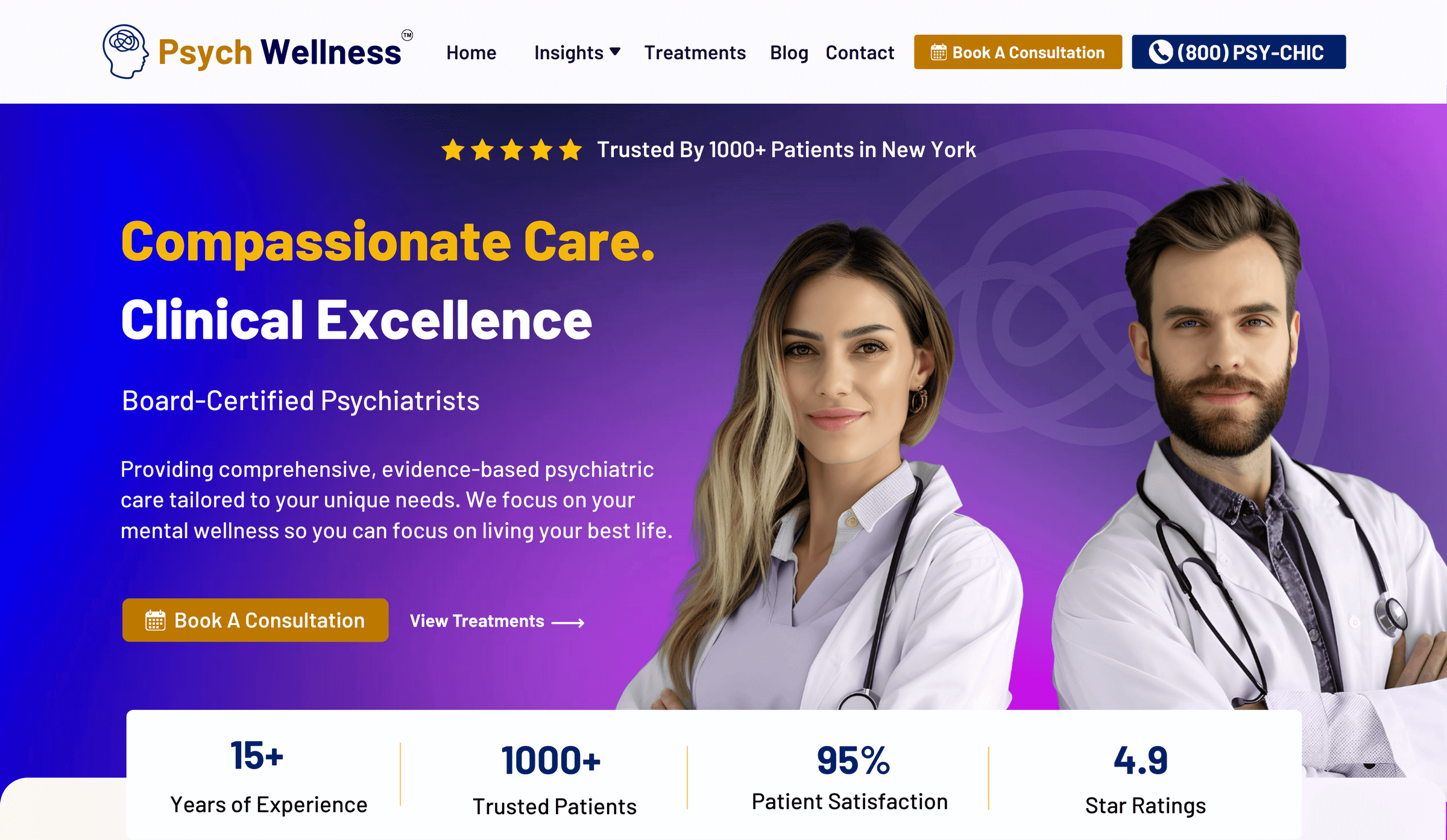Click the phone icon beside (800) PSY-CHIC
This screenshot has width=1447, height=840.
(x=1160, y=52)
